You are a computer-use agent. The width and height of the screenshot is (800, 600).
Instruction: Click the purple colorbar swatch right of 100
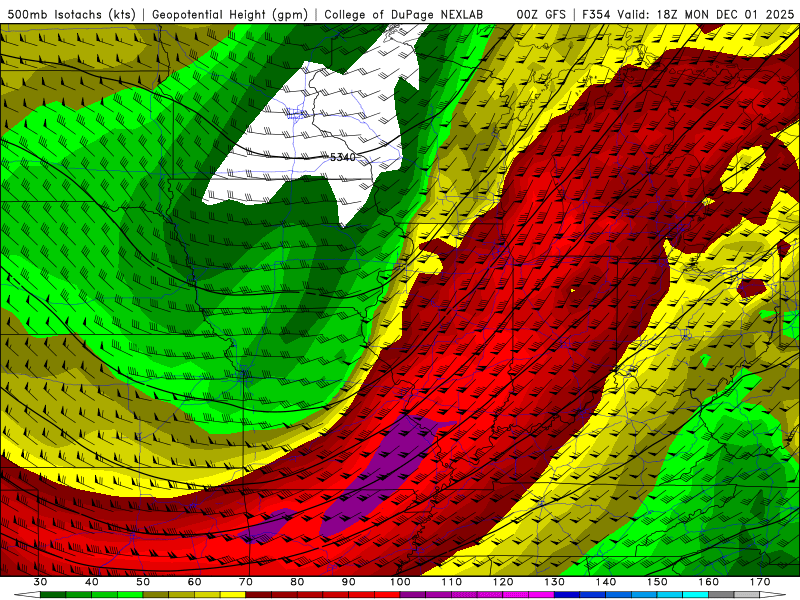tap(413, 595)
